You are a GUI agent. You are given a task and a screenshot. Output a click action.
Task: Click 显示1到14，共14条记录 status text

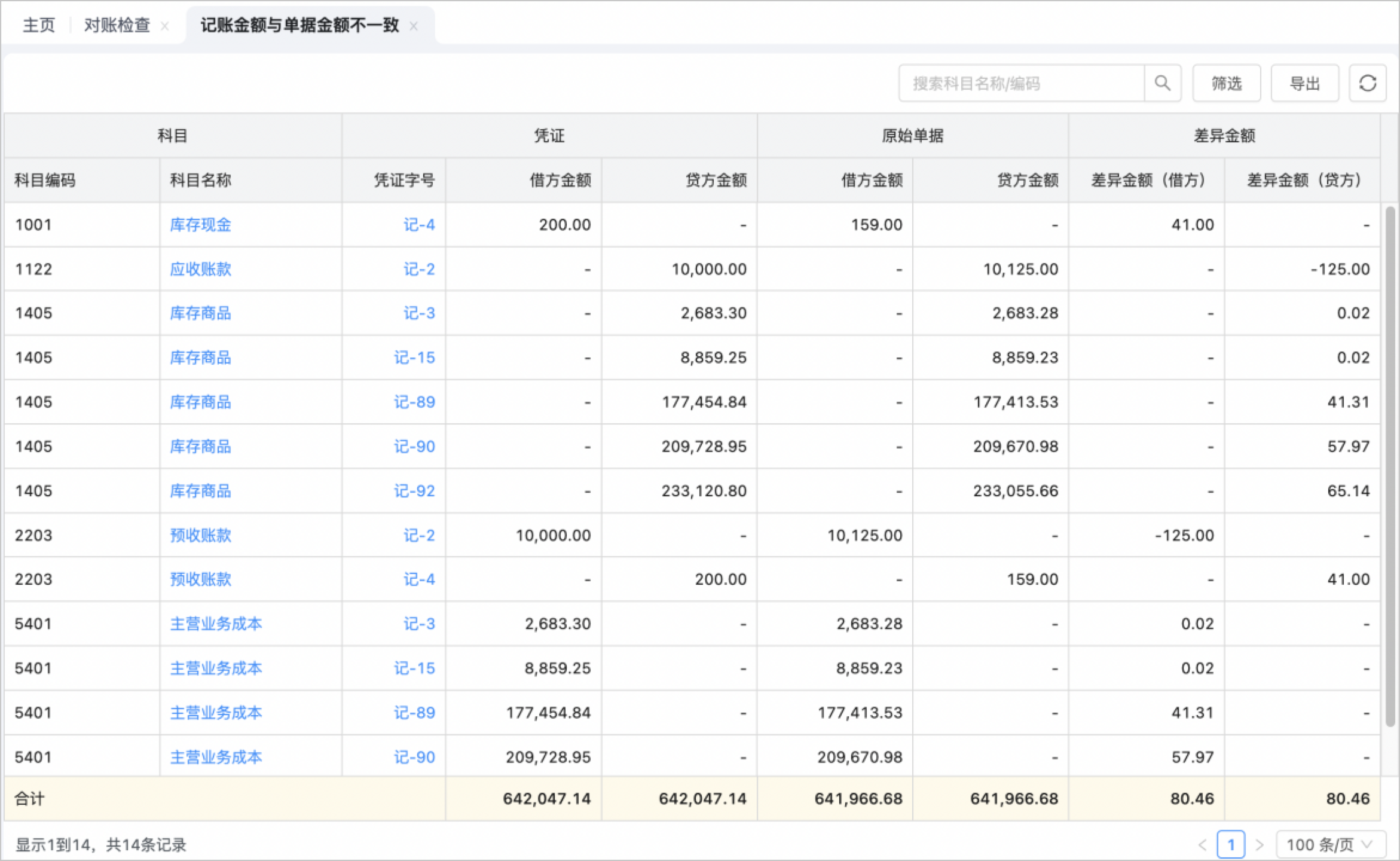[100, 845]
